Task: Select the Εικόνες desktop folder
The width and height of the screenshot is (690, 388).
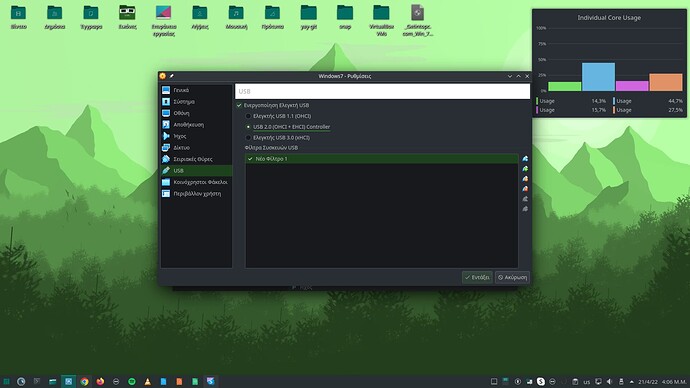Action: (127, 18)
